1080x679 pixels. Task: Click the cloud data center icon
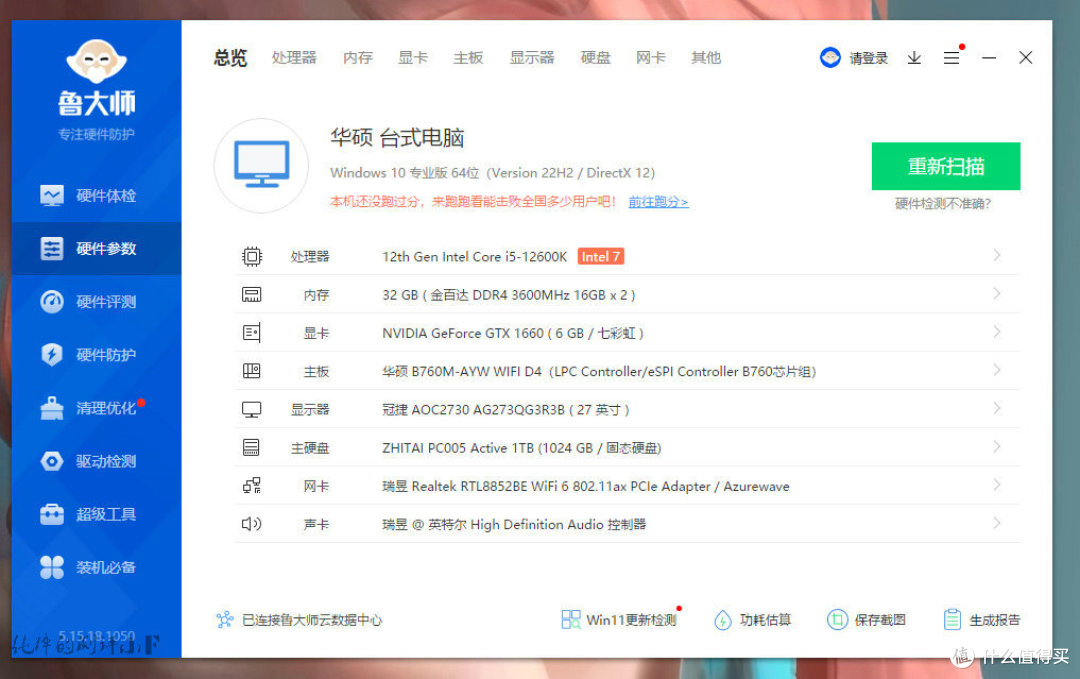point(225,620)
